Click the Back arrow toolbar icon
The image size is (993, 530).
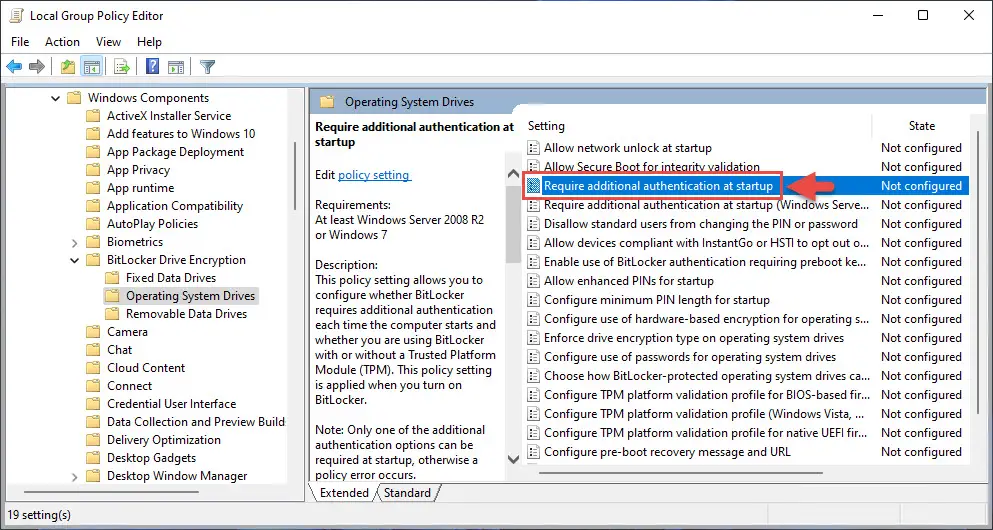pos(14,66)
